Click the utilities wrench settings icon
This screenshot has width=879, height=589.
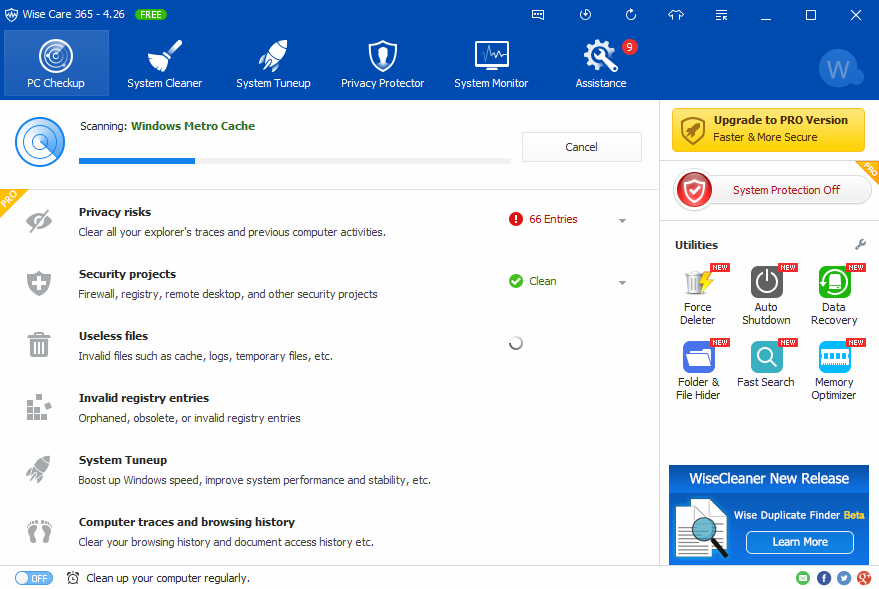click(860, 244)
